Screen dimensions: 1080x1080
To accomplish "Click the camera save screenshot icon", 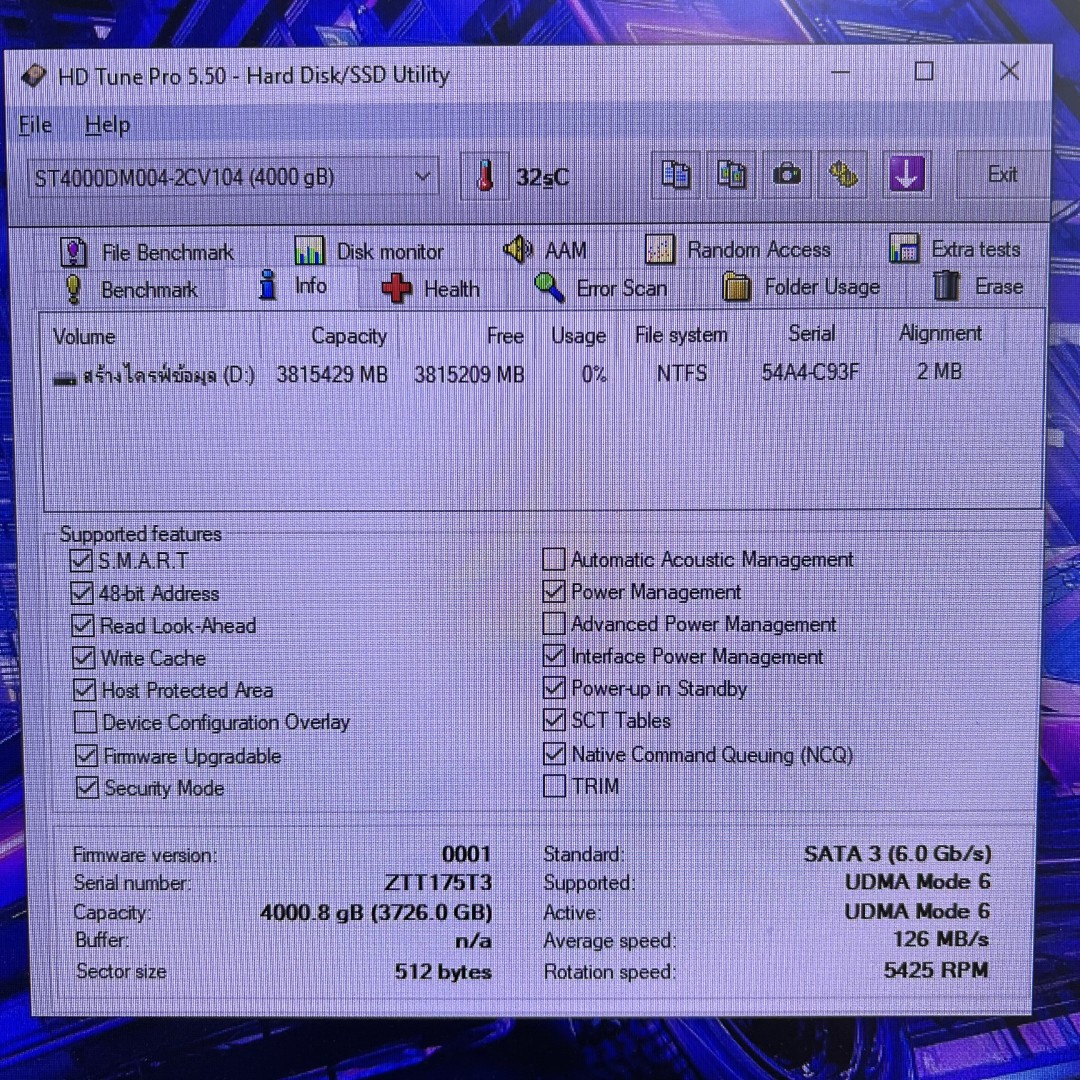I will click(788, 175).
